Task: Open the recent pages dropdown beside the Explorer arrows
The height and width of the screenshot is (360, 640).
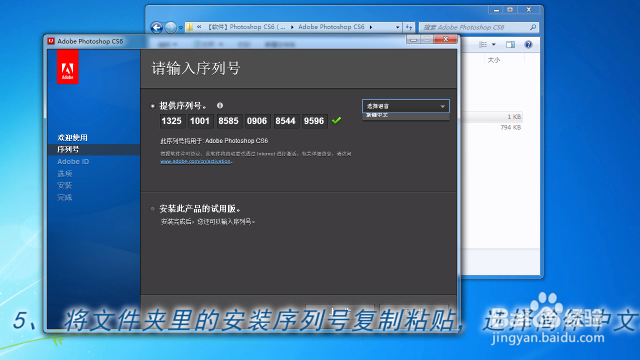Action: click(x=180, y=28)
